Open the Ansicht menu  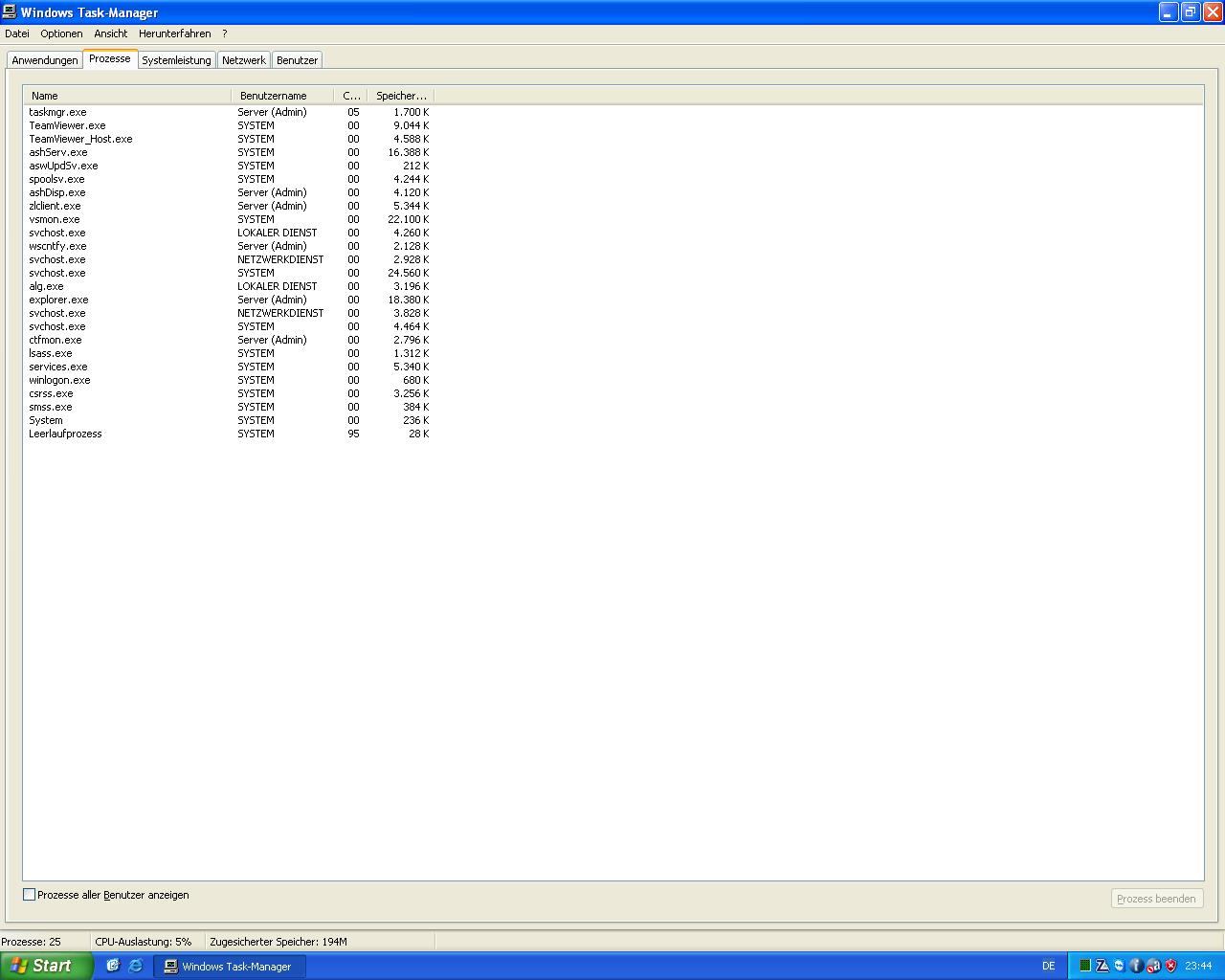(111, 33)
